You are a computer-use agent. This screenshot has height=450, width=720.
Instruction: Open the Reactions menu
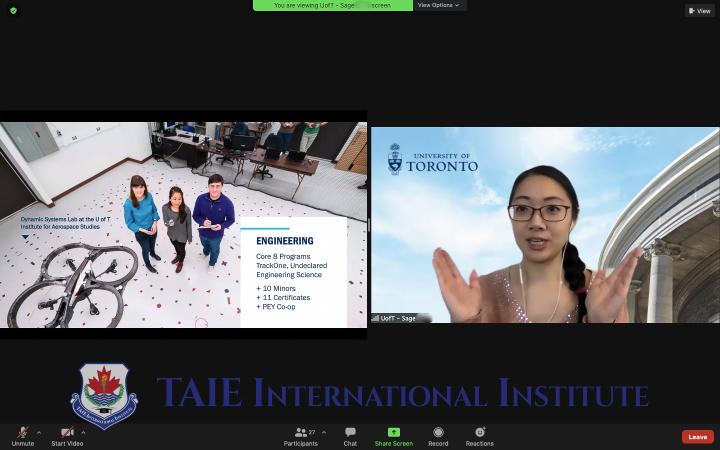pos(479,435)
